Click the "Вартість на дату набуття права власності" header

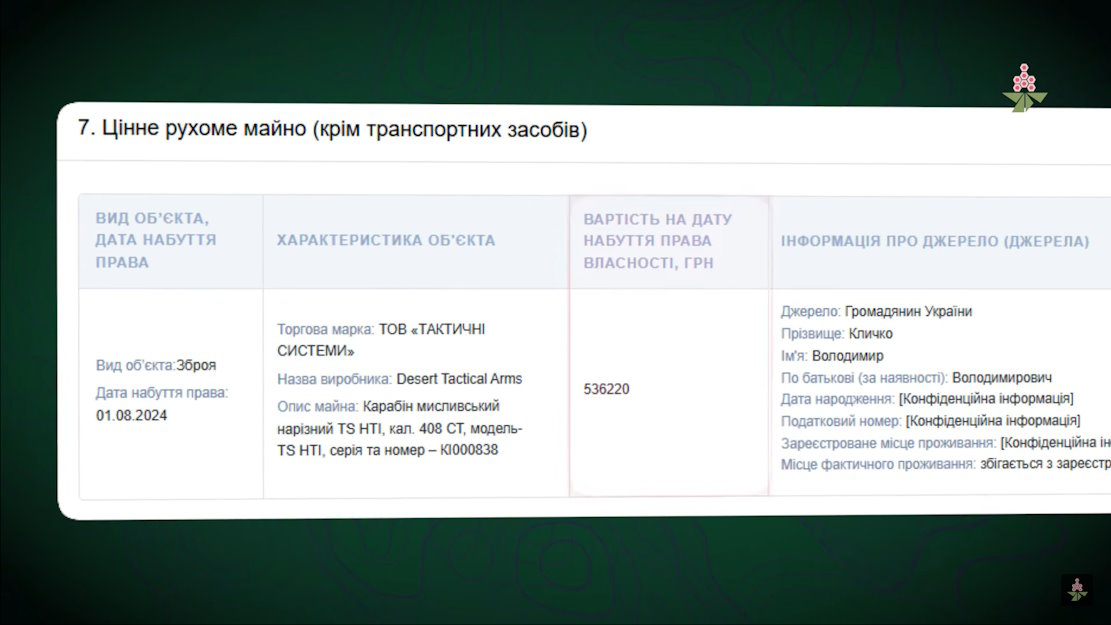(658, 240)
